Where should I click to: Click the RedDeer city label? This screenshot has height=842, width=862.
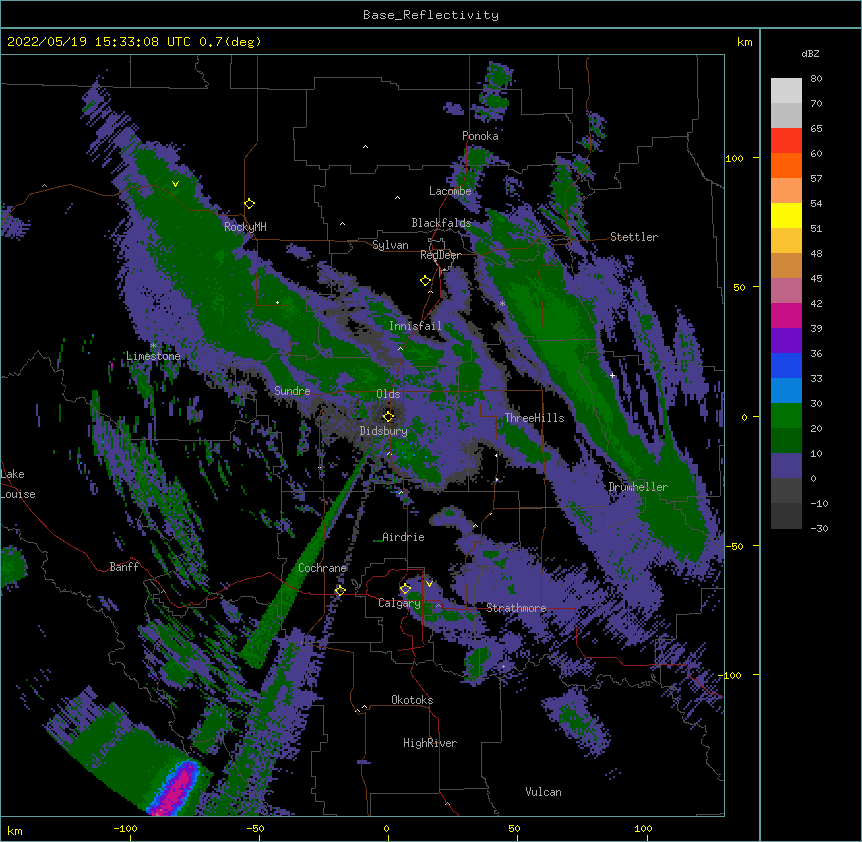tap(440, 255)
